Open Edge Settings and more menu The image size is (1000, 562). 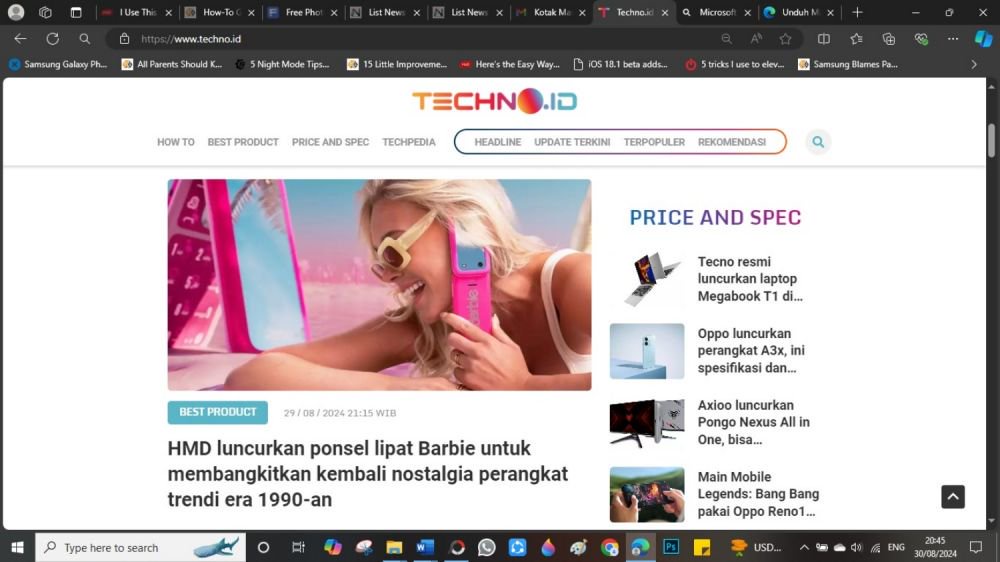[953, 39]
